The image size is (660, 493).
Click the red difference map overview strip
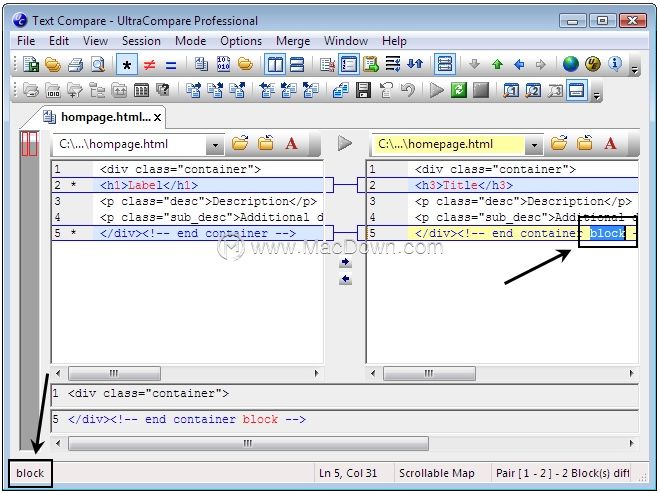(x=29, y=144)
